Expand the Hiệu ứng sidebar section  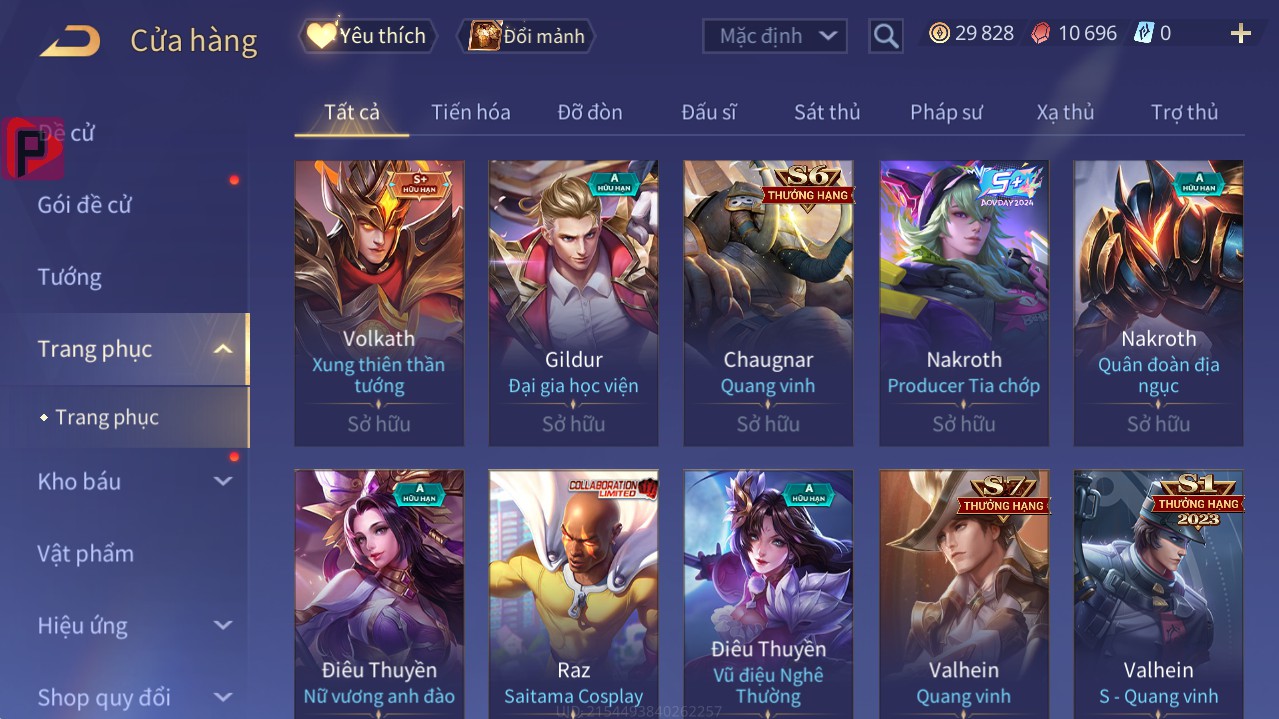[x=223, y=625]
